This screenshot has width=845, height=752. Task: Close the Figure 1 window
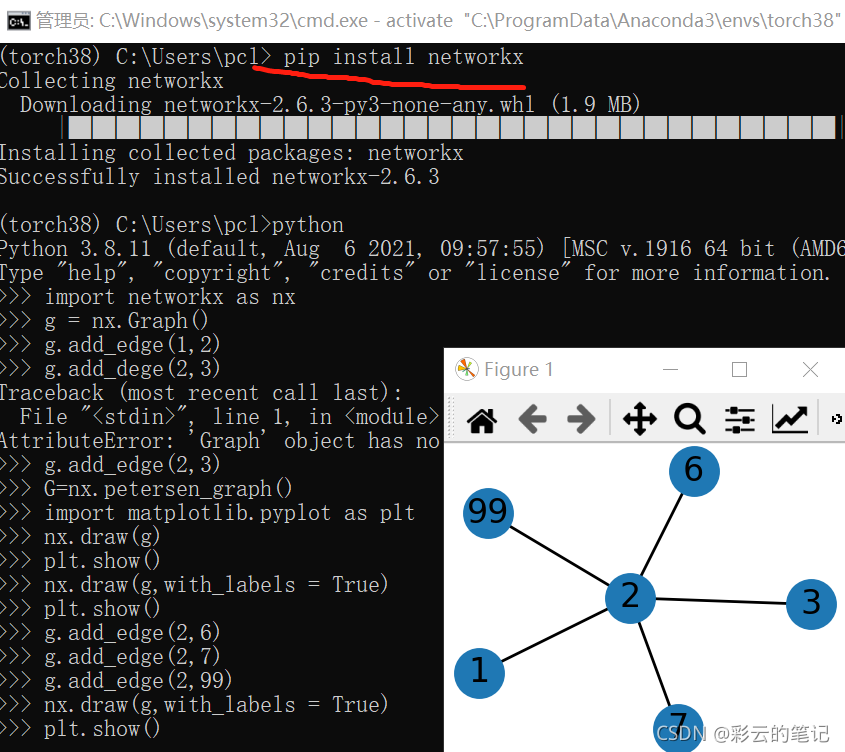810,369
